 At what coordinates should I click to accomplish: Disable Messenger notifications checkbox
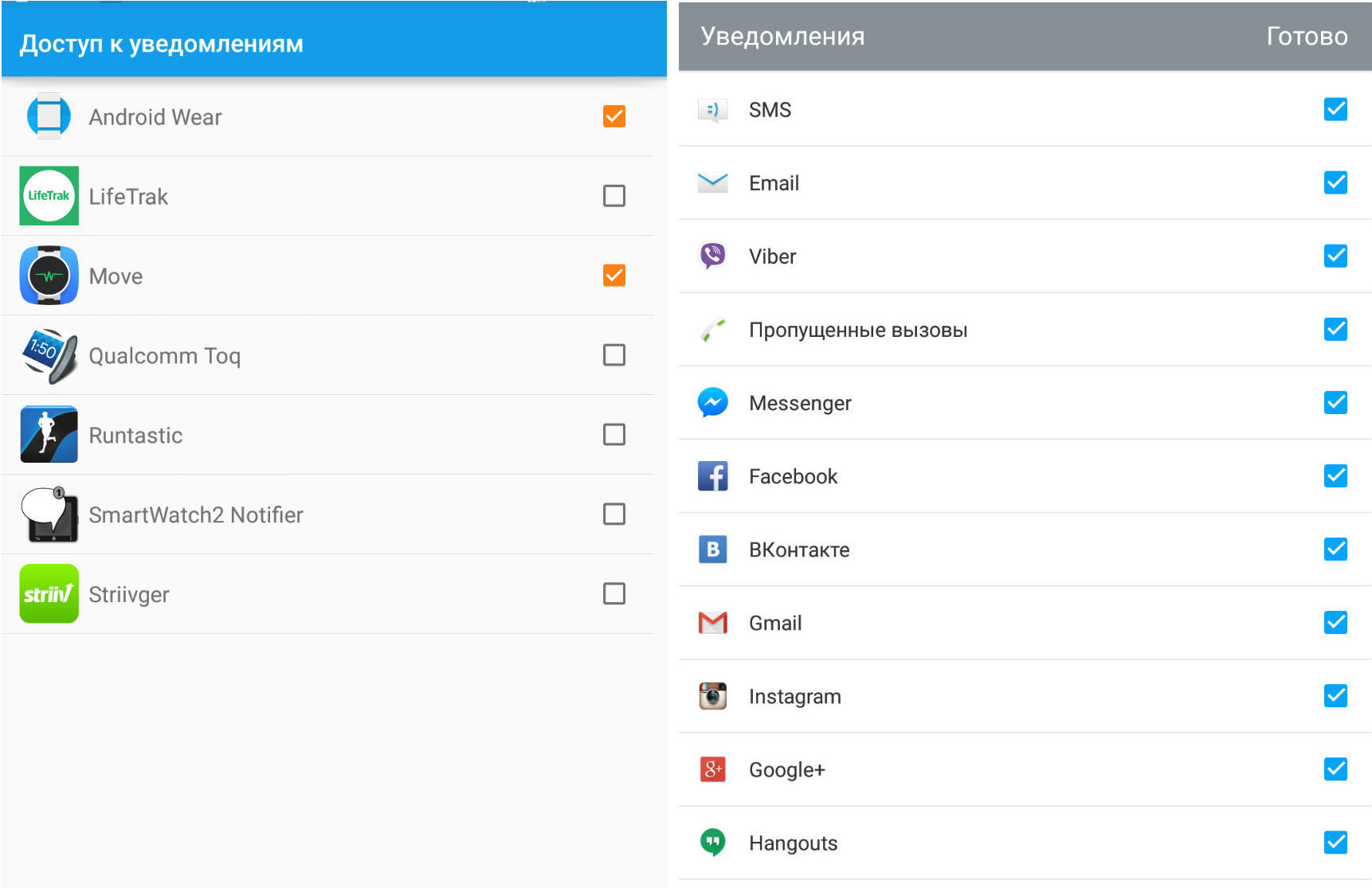[1335, 402]
